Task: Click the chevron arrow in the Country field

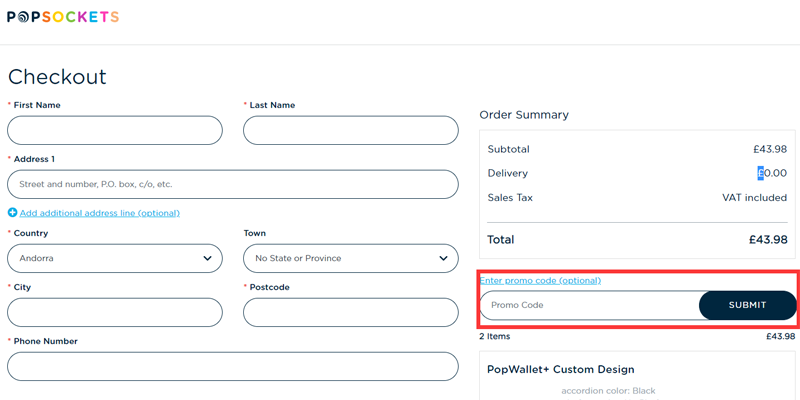Action: point(207,258)
